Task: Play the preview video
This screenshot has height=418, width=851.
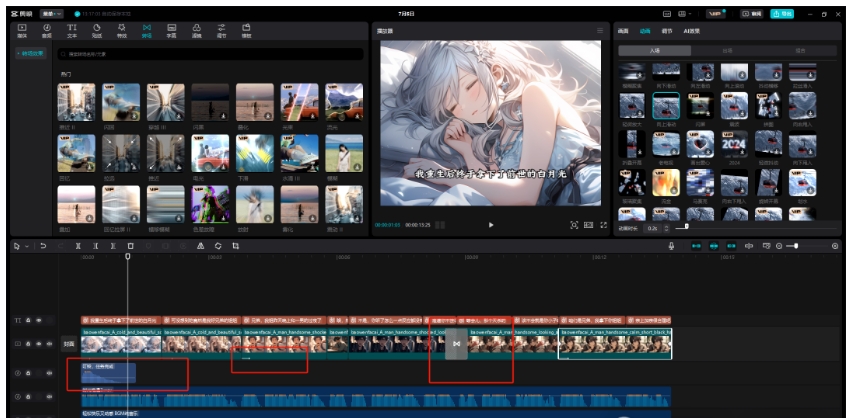Action: [491, 225]
